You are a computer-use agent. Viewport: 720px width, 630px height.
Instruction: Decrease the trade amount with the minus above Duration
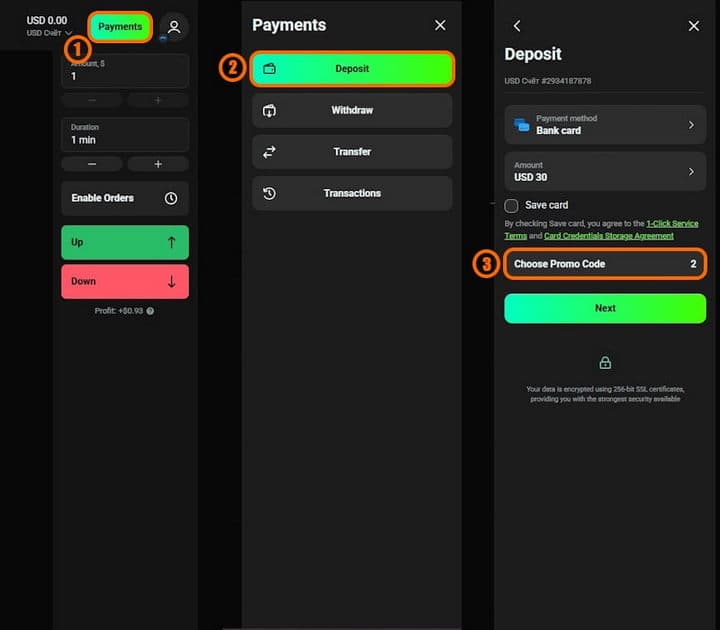coord(92,100)
